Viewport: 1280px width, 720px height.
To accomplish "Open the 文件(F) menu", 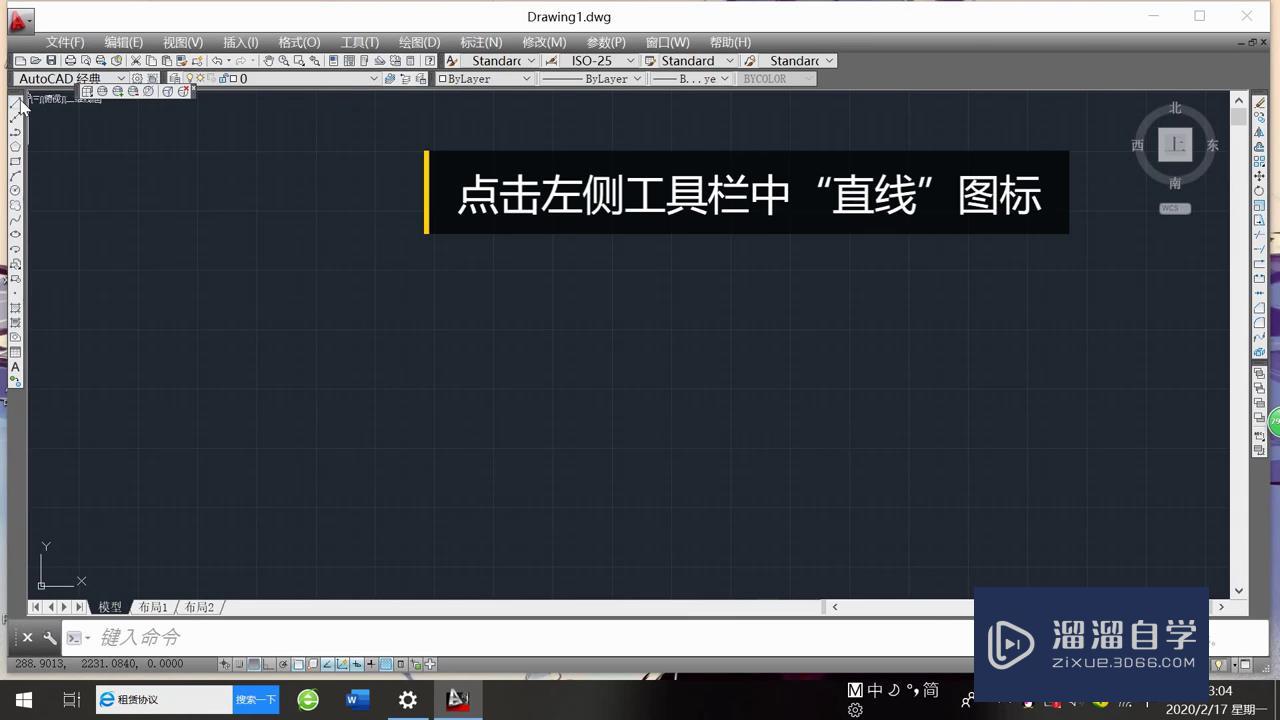I will point(65,42).
